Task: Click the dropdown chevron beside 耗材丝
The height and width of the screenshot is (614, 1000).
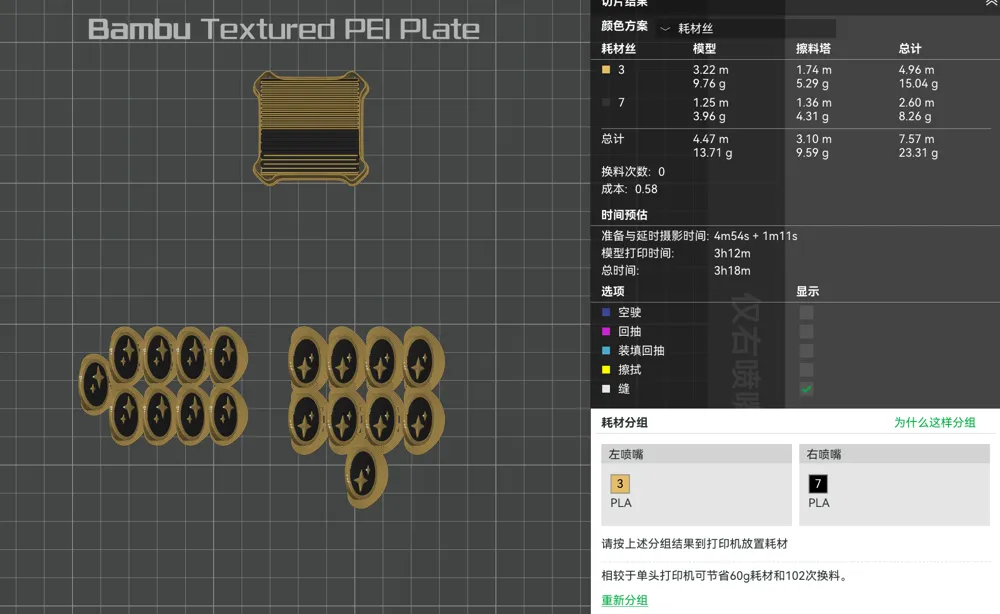Action: point(665,29)
